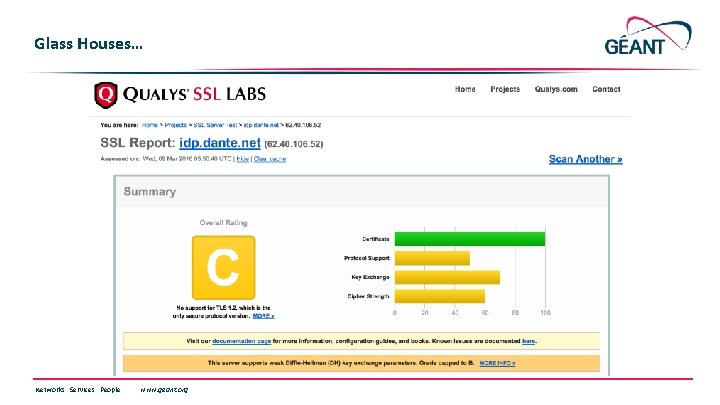Click the Projects breadcrumb link
Screen dimensions: 720x405
click(x=175, y=125)
